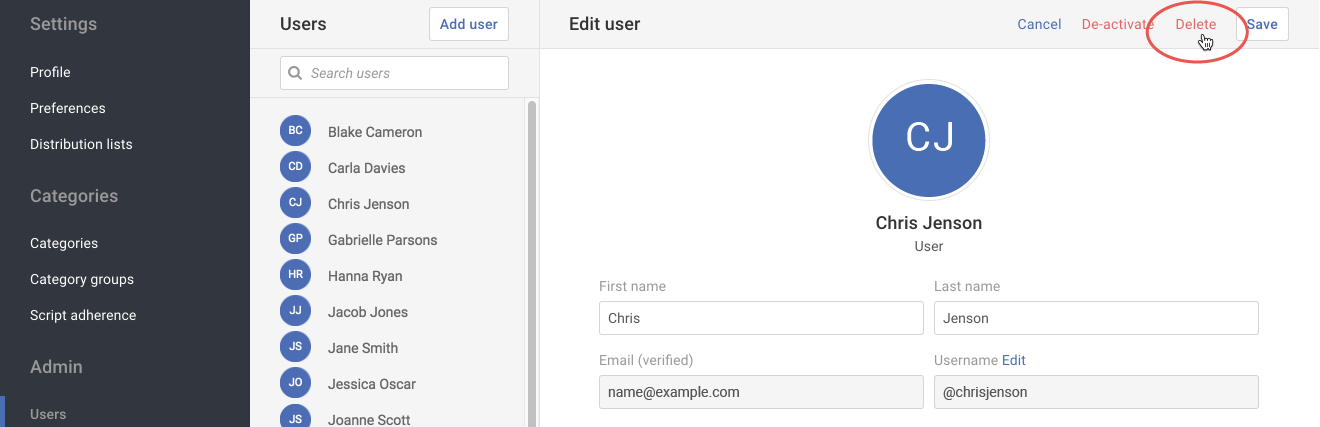This screenshot has width=1320, height=427.
Task: Click Gabrielle Parsons' GP avatar icon
Action: point(295,239)
